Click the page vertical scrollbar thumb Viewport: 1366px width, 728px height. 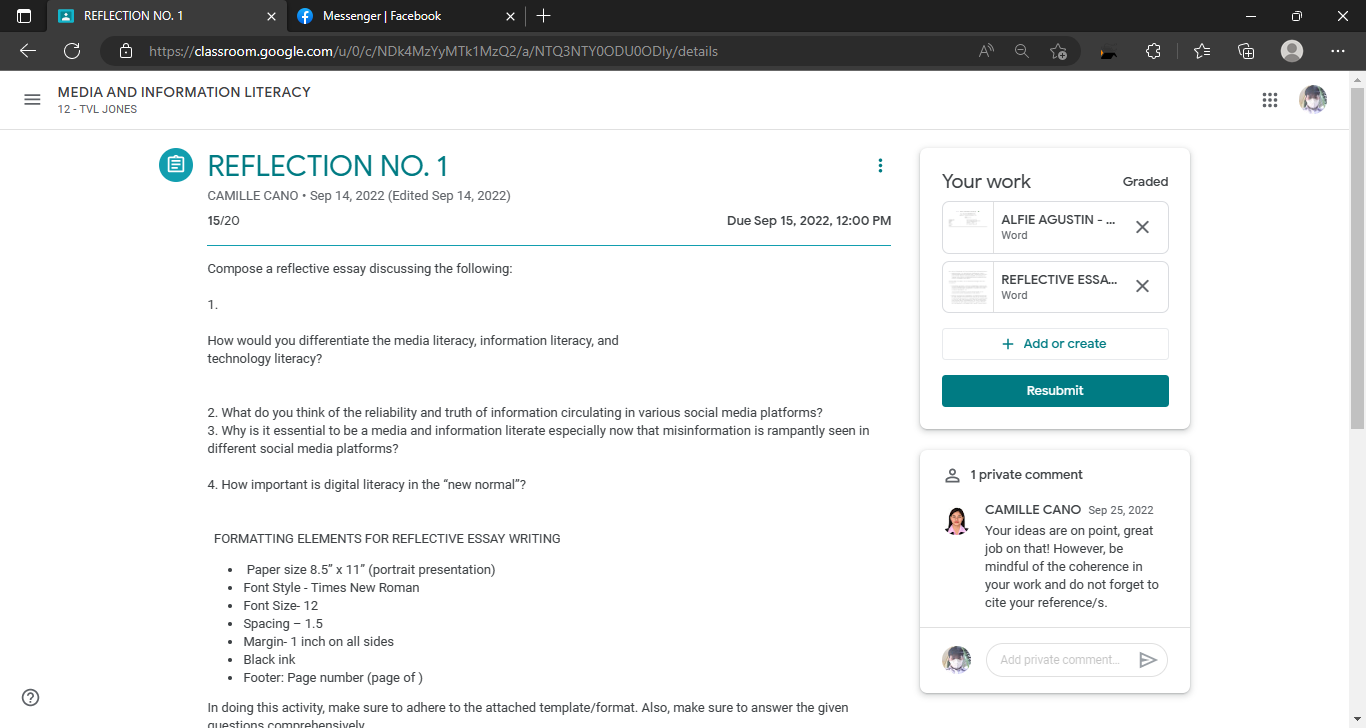click(1357, 258)
